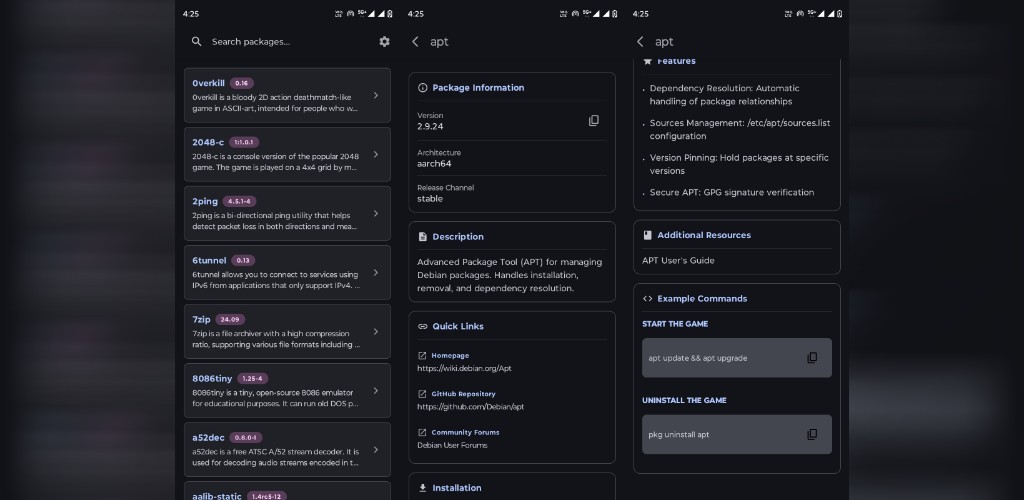Open 8086tiny details chevron
The height and width of the screenshot is (500, 1024).
[x=376, y=391]
